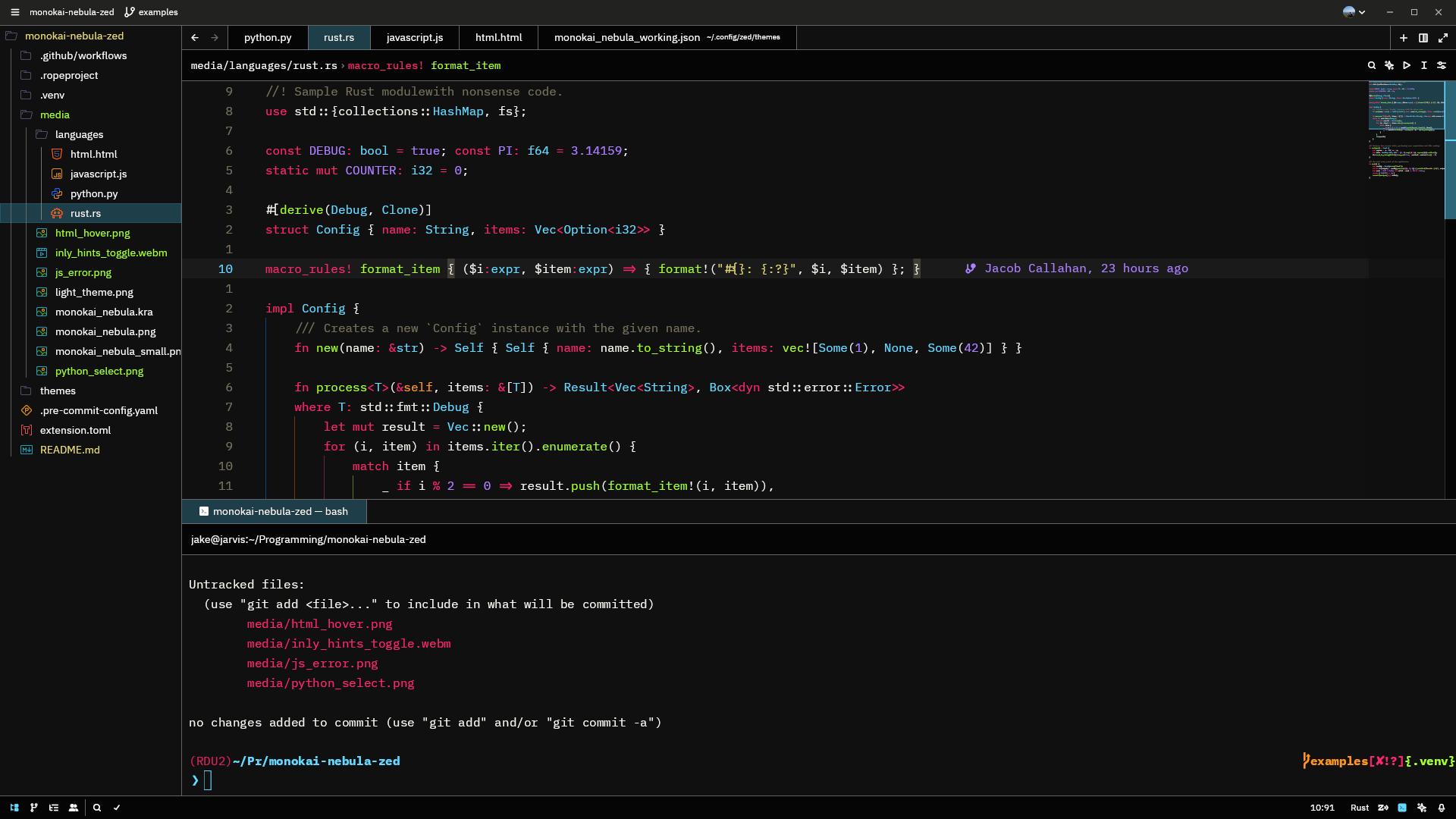Image resolution: width=1456 pixels, height=819 pixels.
Task: Open html_hover.png image file
Action: 91,233
